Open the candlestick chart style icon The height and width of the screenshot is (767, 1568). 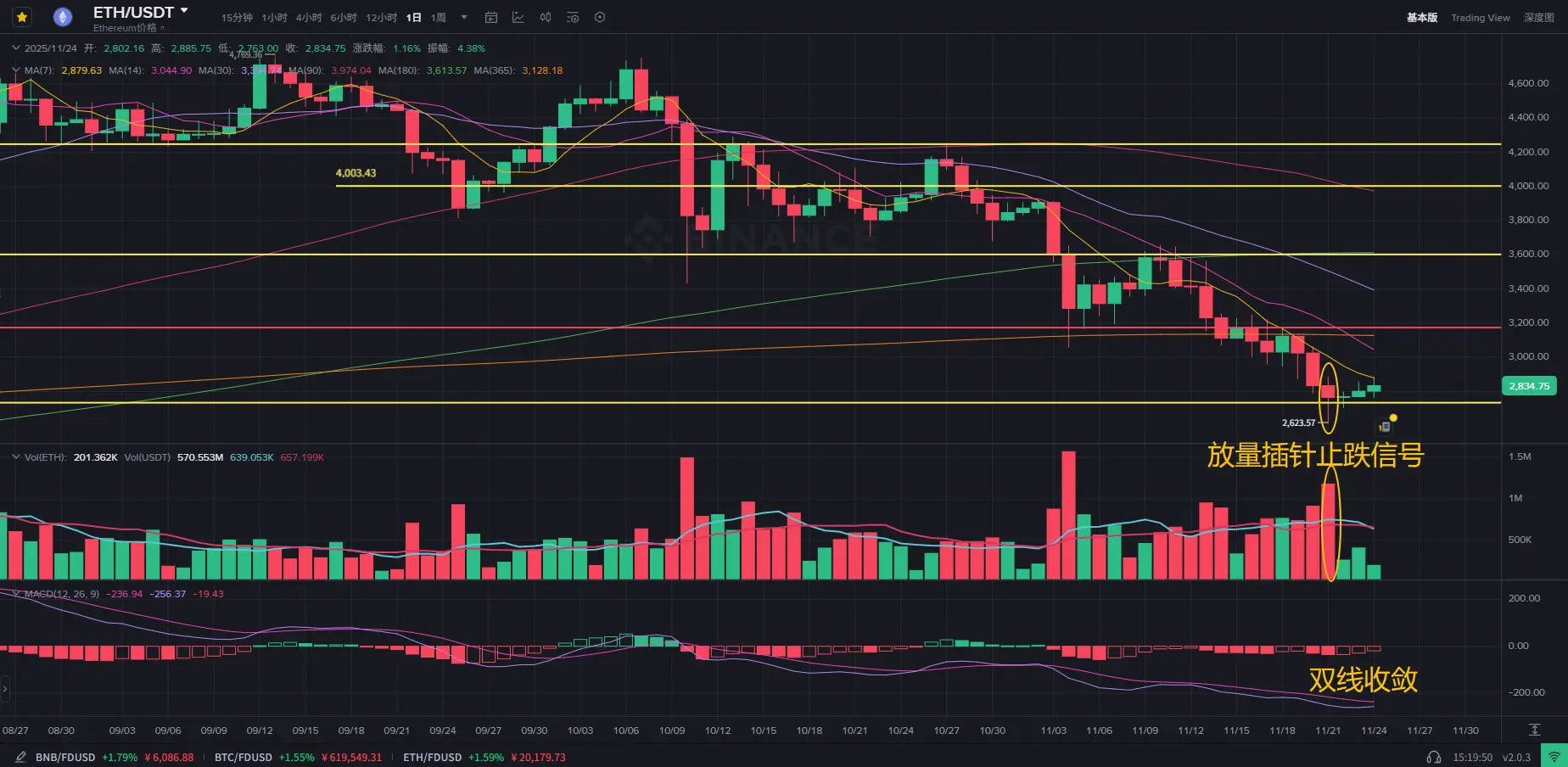point(546,18)
